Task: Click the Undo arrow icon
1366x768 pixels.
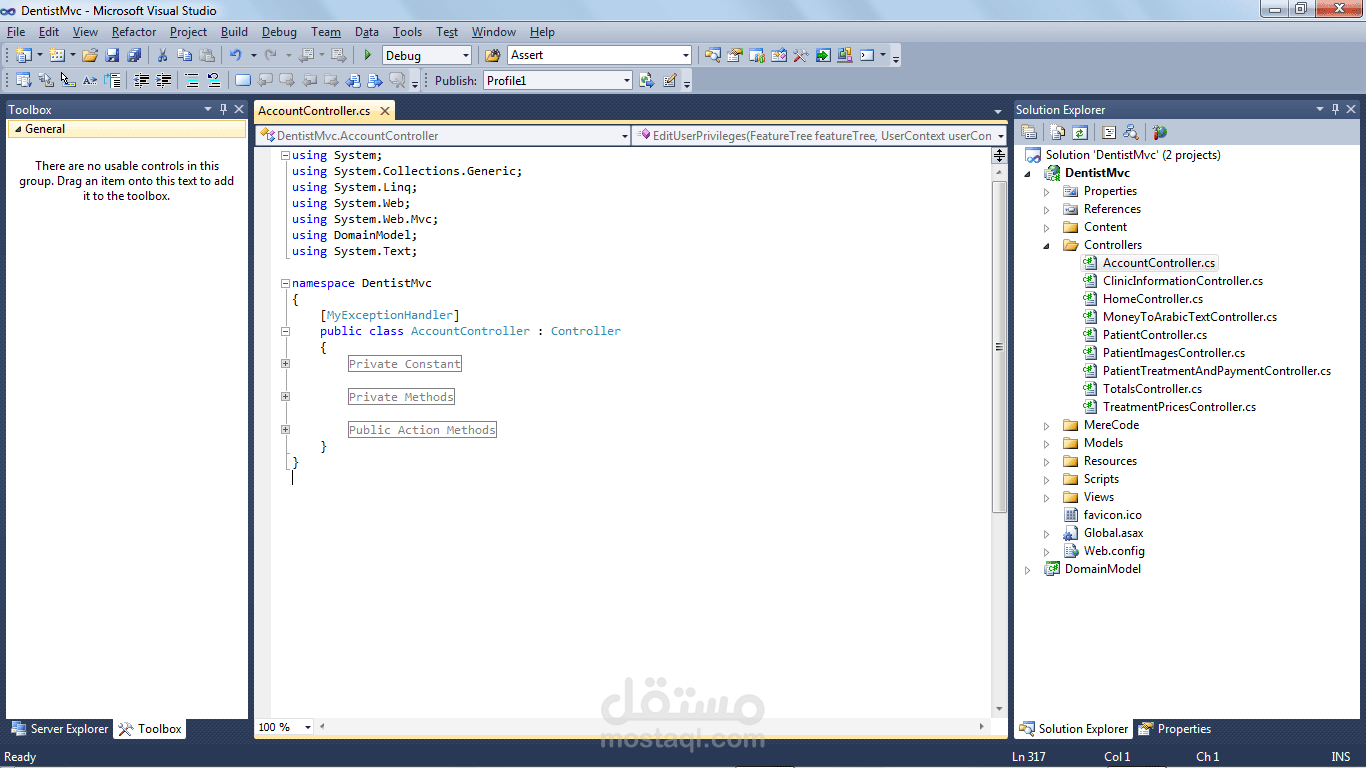Action: [x=236, y=55]
